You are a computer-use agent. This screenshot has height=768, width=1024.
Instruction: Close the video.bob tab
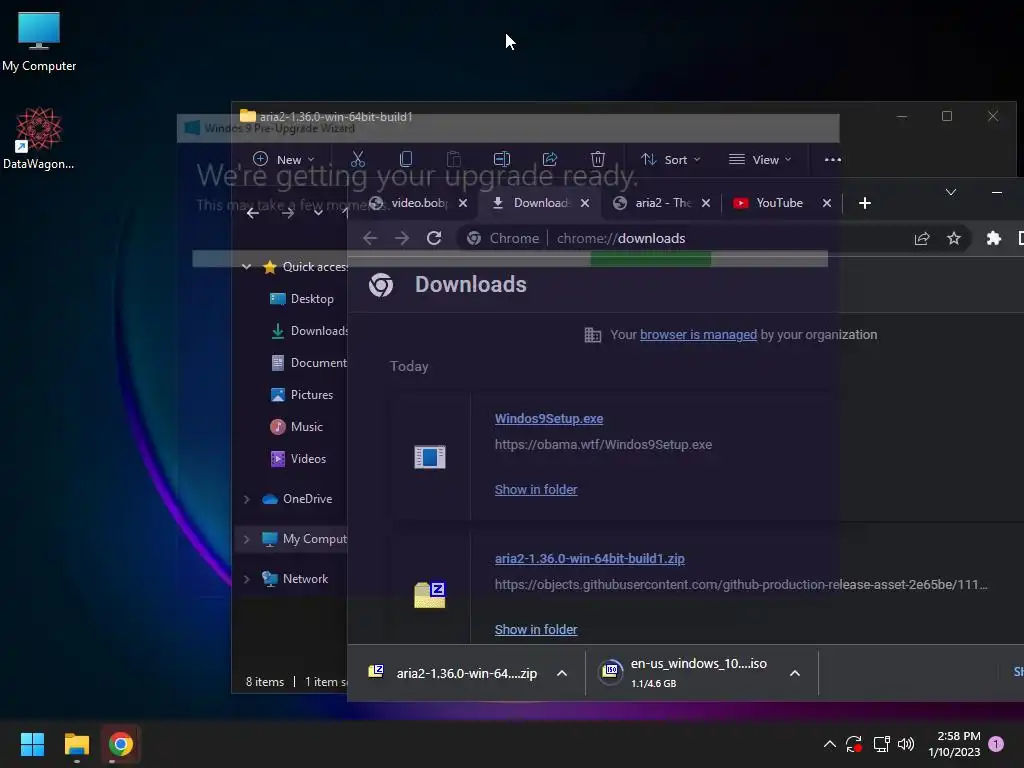point(463,203)
